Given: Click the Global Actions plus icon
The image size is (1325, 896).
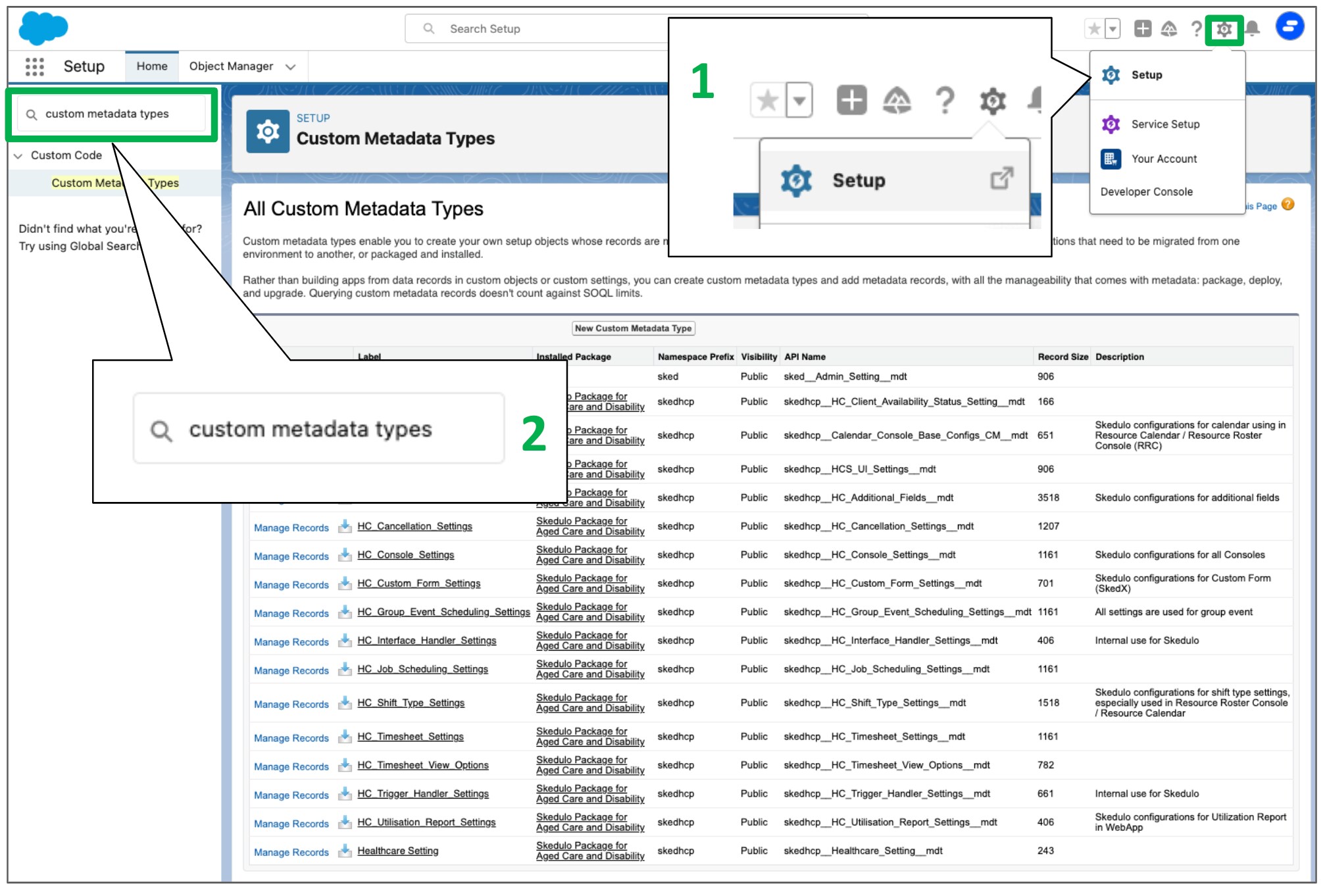Looking at the screenshot, I should 1143,29.
